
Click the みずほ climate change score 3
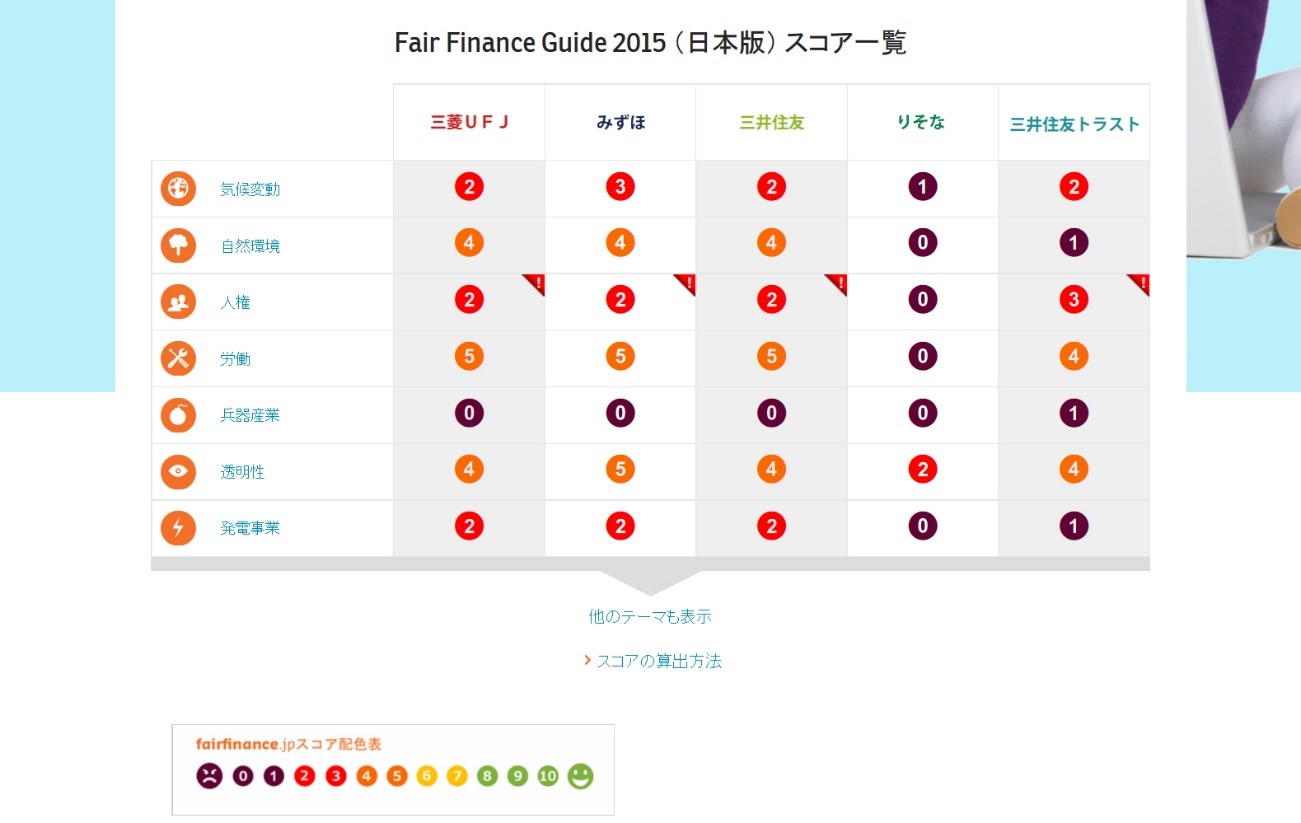(620, 187)
